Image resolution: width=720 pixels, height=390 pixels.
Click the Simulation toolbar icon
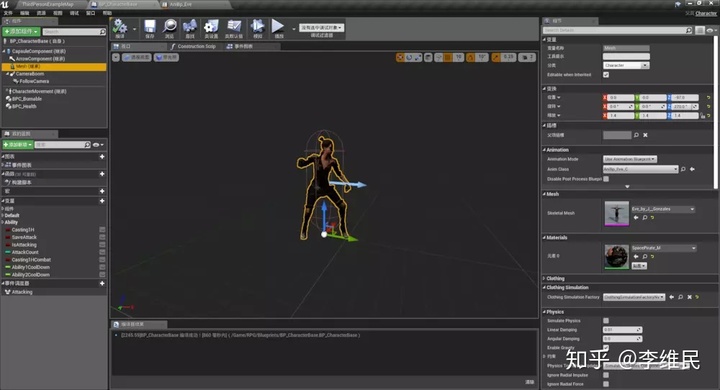(258, 27)
